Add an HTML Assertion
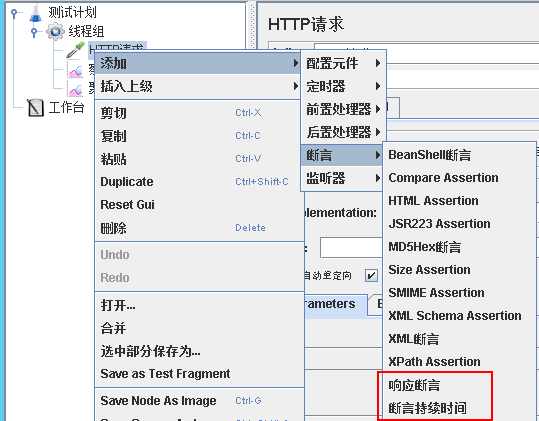 [x=459, y=201]
